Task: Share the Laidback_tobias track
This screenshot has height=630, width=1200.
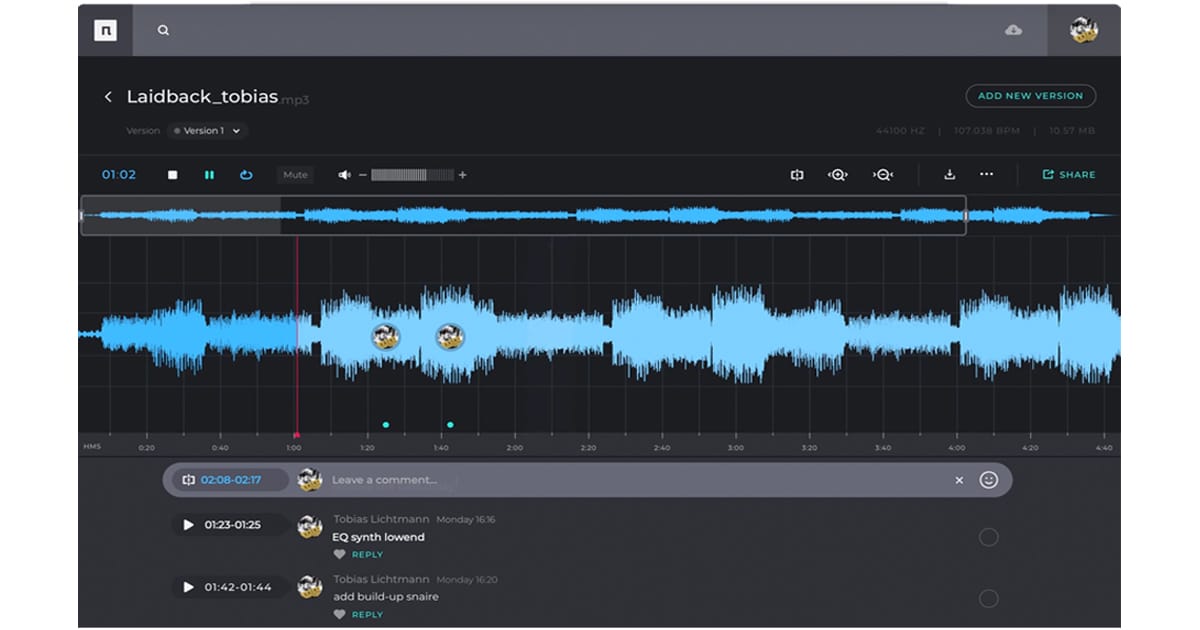Action: pyautogui.click(x=1068, y=175)
